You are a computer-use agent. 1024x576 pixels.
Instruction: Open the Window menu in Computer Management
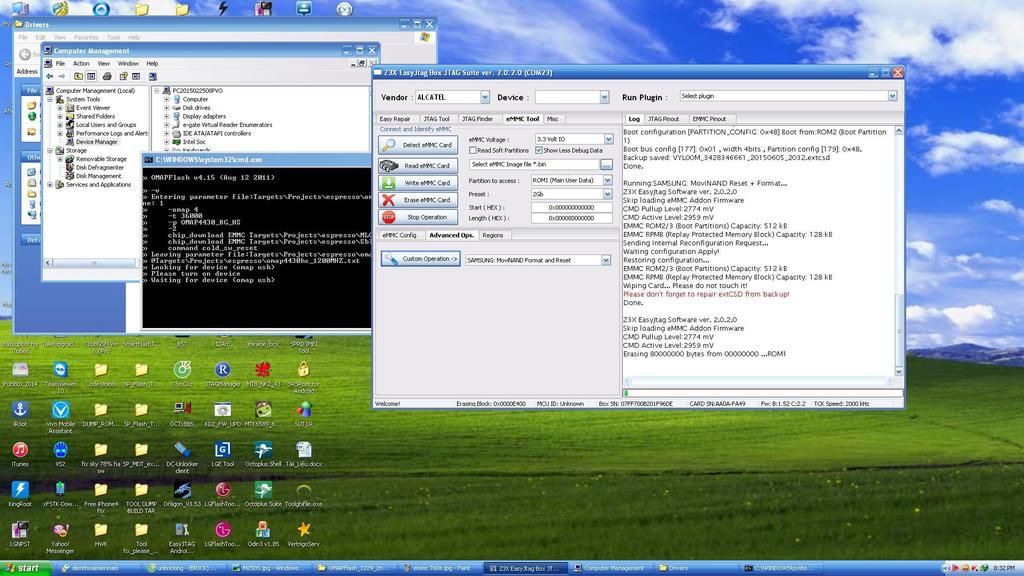pos(128,63)
